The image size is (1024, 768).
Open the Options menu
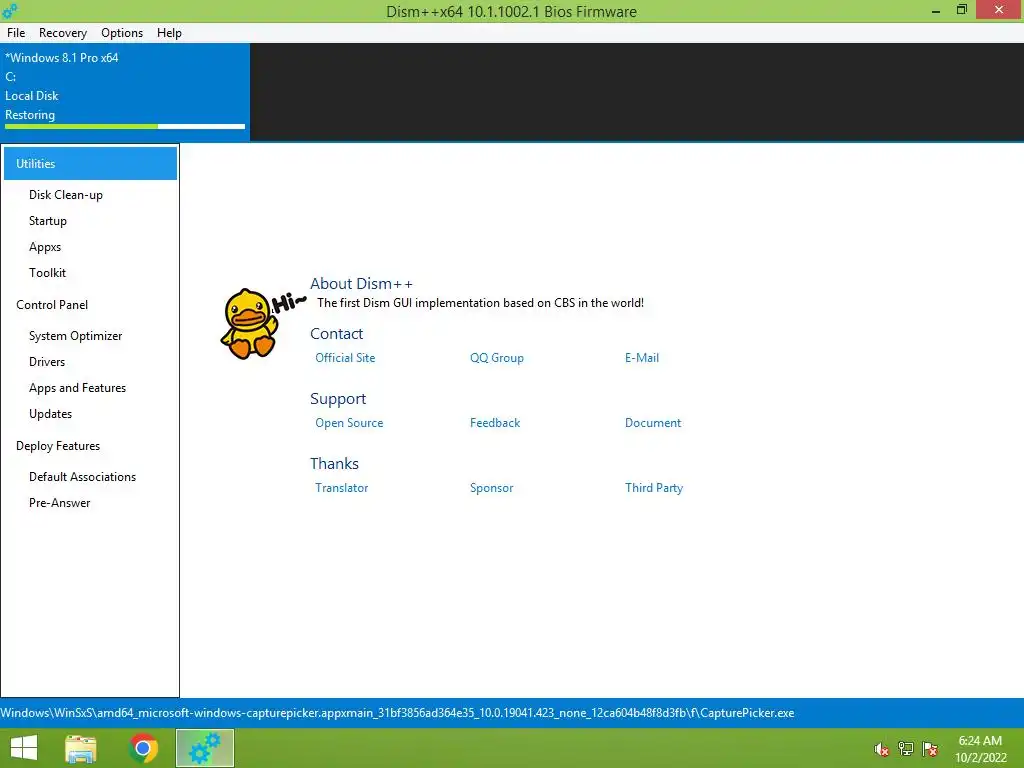coord(121,33)
